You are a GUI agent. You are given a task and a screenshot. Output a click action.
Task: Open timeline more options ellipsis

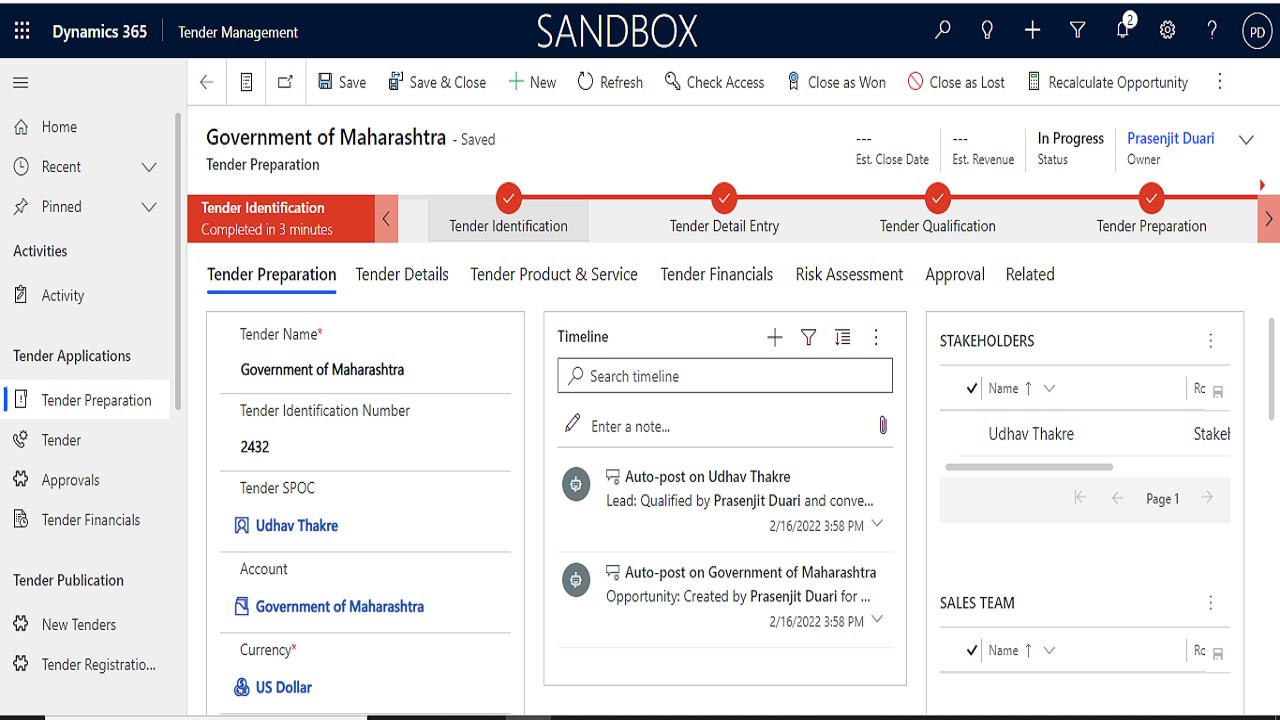pyautogui.click(x=876, y=337)
